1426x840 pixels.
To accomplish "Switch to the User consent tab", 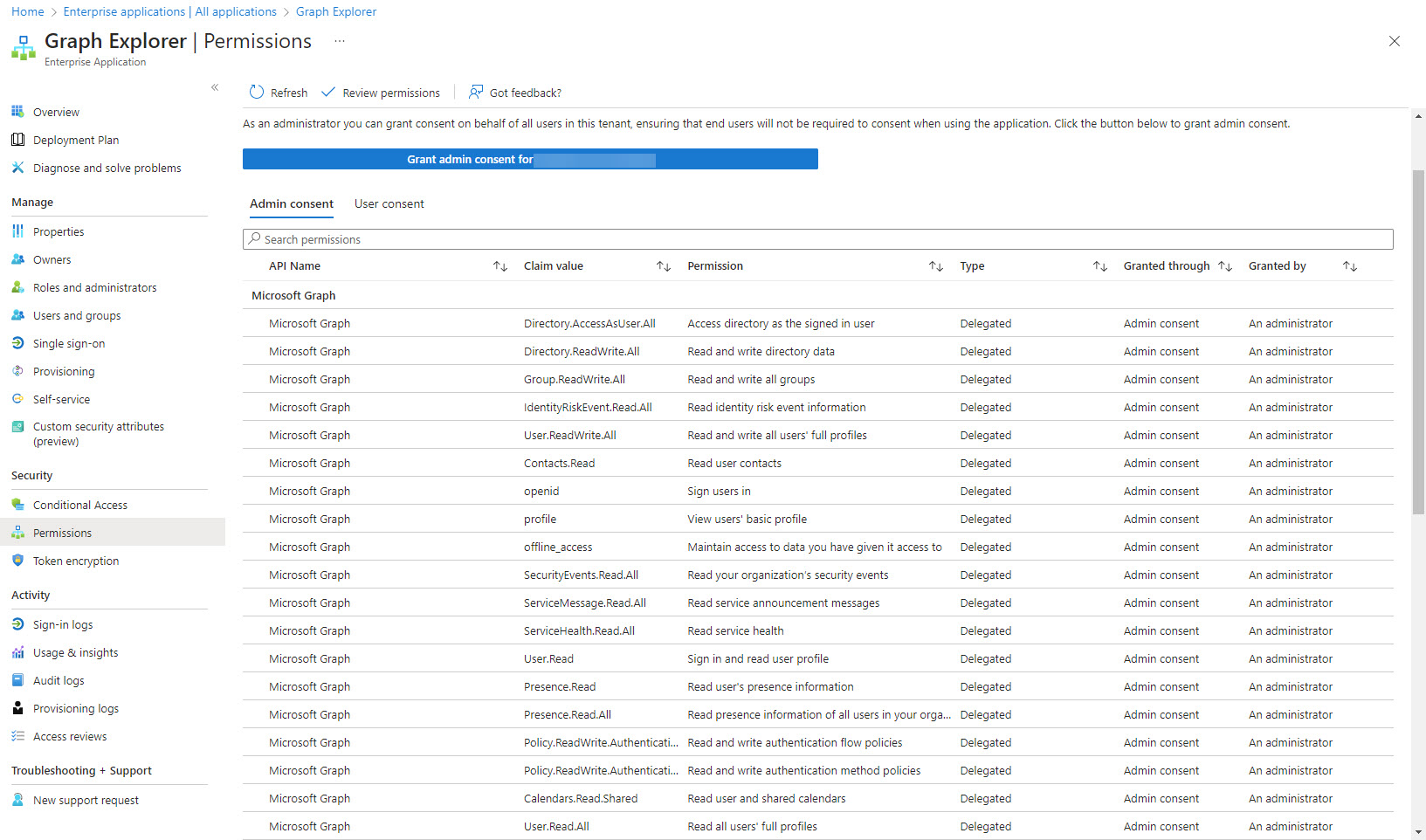I will (x=389, y=203).
